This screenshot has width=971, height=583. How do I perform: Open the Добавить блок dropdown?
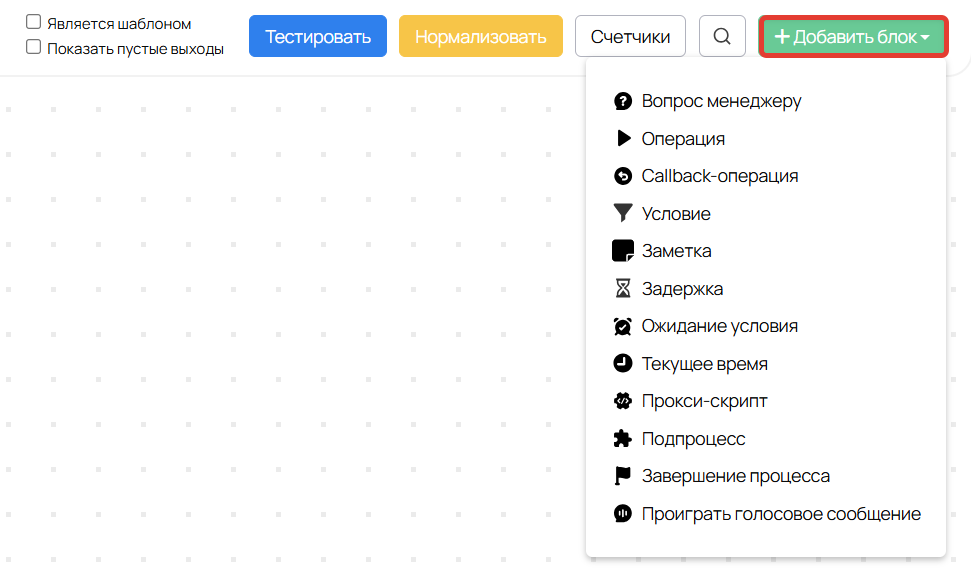coord(852,35)
